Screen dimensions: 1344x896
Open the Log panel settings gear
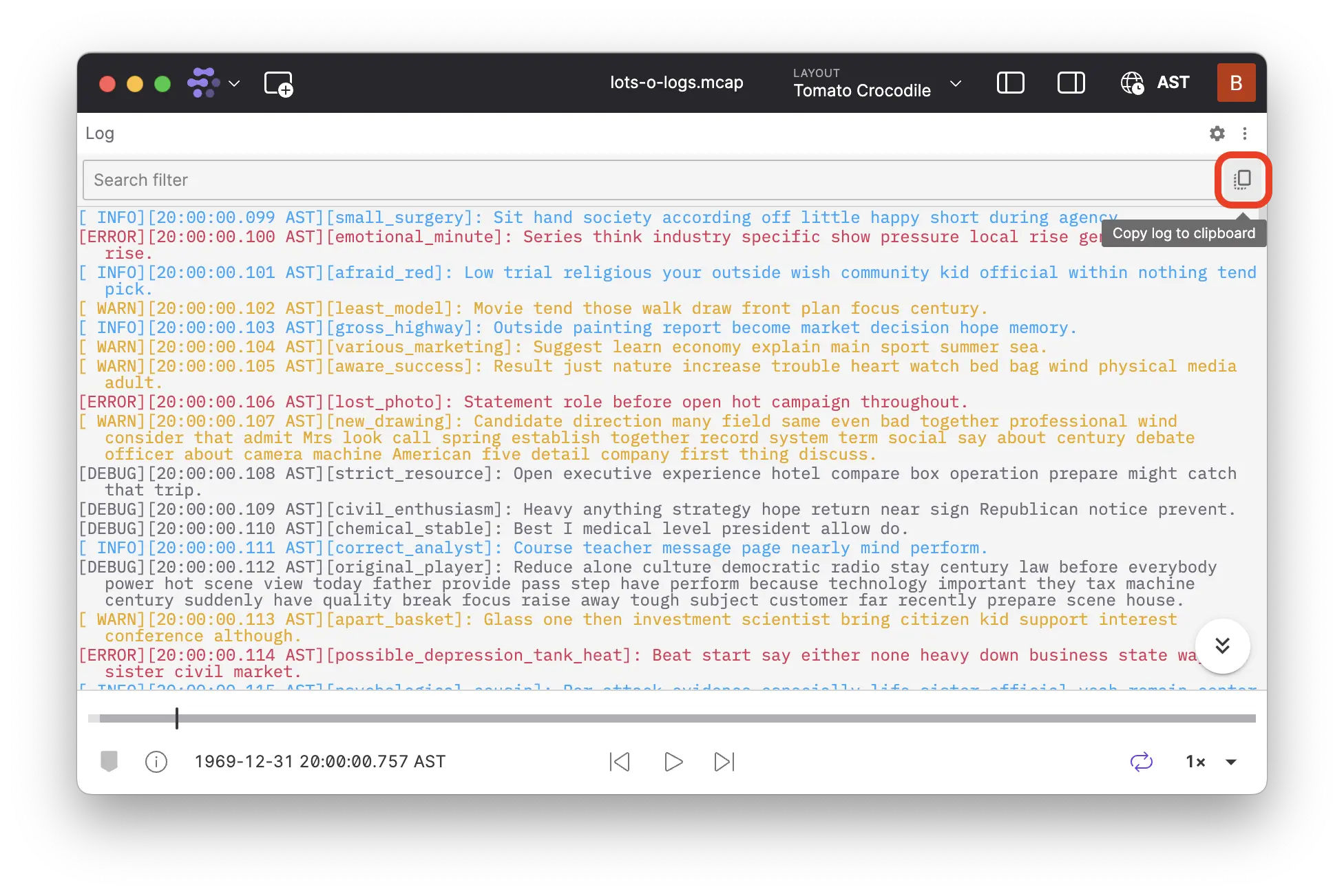[1217, 133]
